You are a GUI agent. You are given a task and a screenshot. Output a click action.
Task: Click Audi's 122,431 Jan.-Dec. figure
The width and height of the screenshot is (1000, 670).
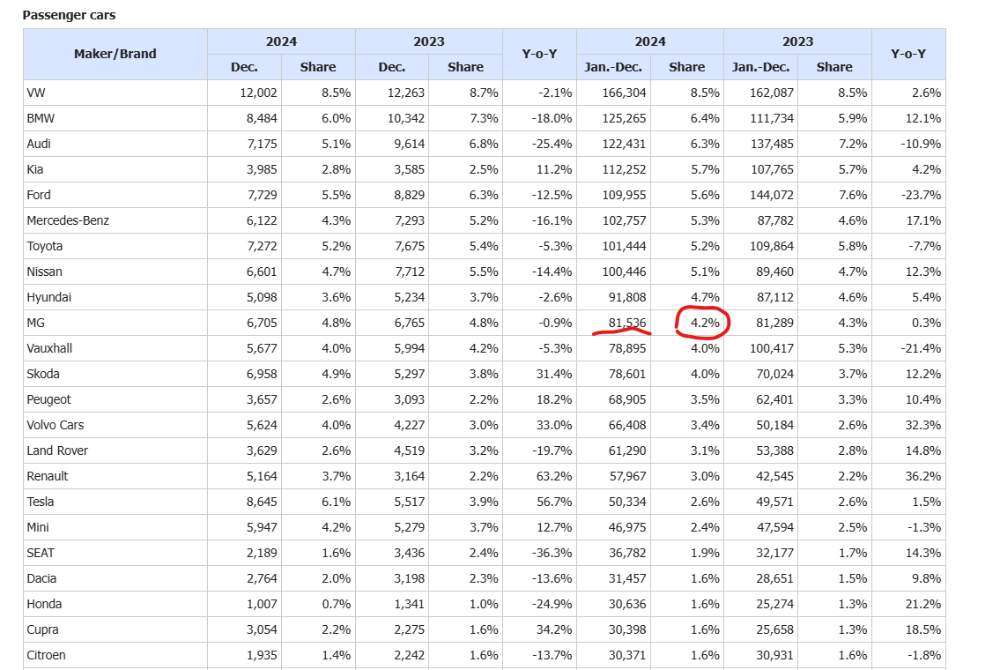click(x=624, y=144)
